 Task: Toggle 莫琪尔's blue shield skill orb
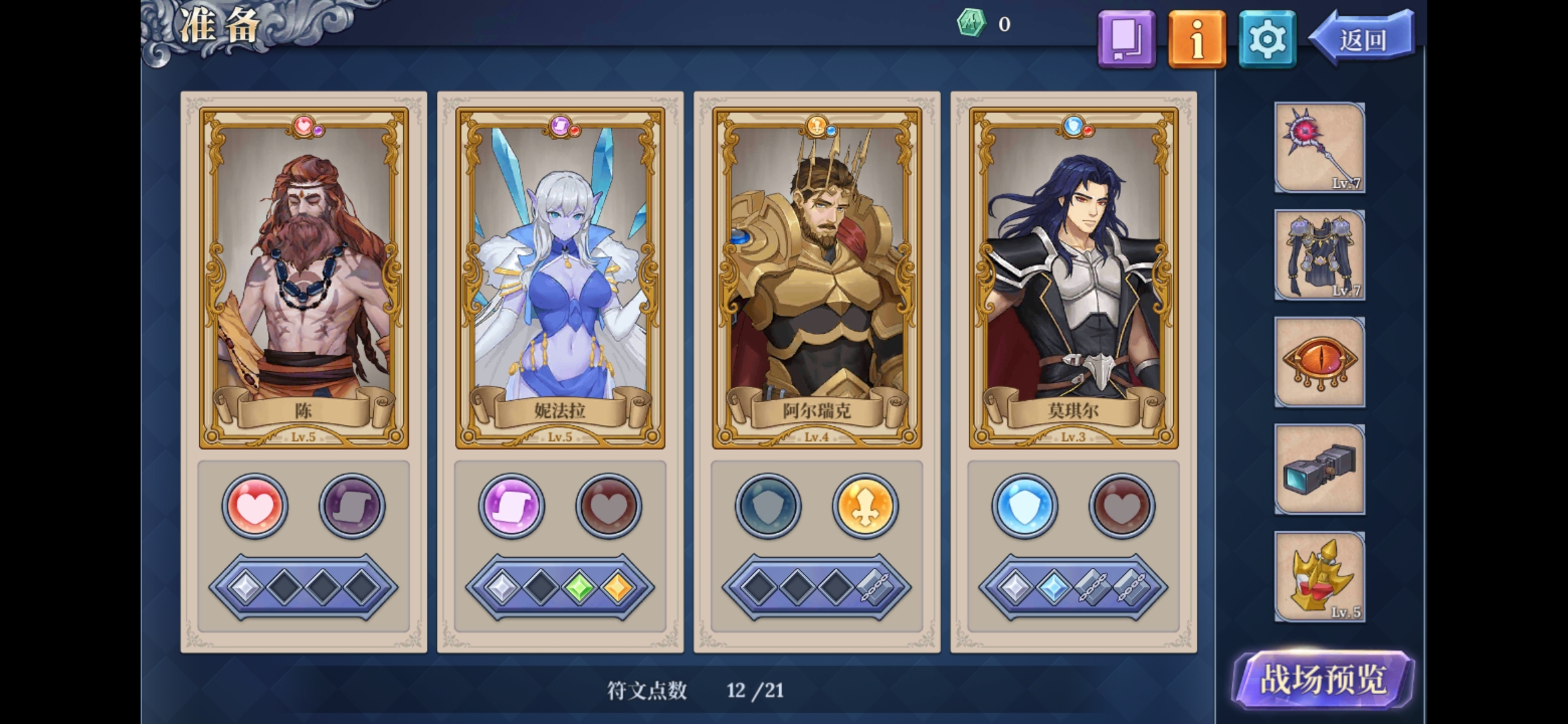1025,506
